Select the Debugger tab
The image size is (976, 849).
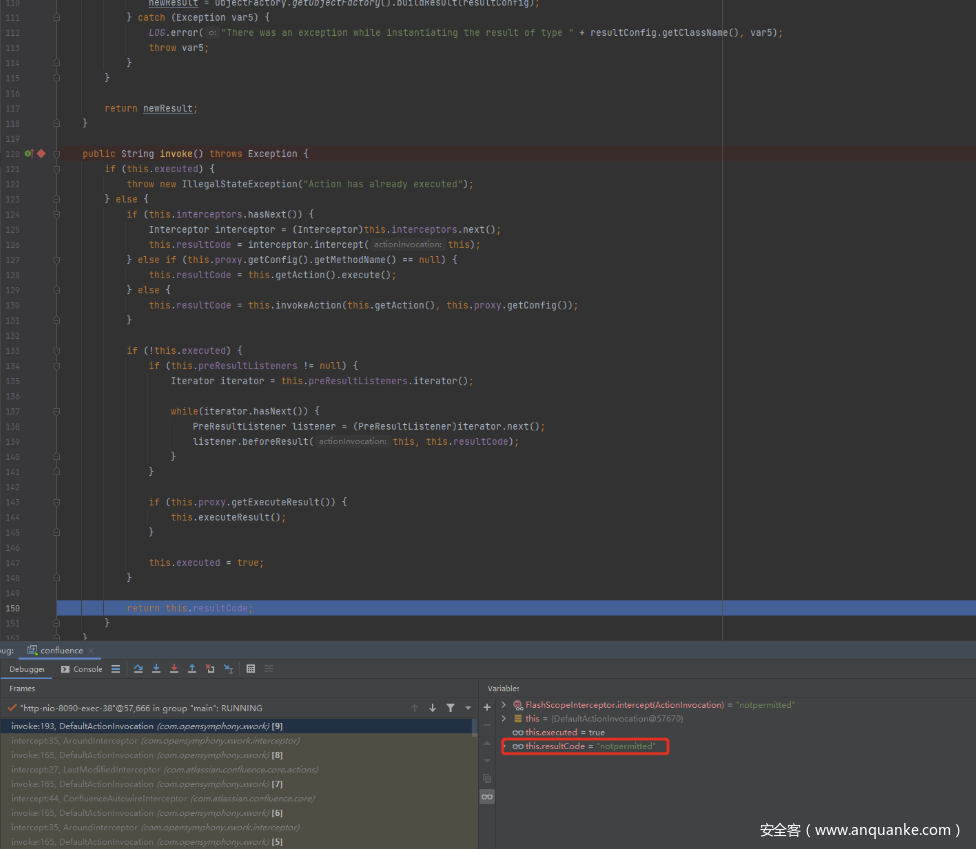[x=27, y=669]
